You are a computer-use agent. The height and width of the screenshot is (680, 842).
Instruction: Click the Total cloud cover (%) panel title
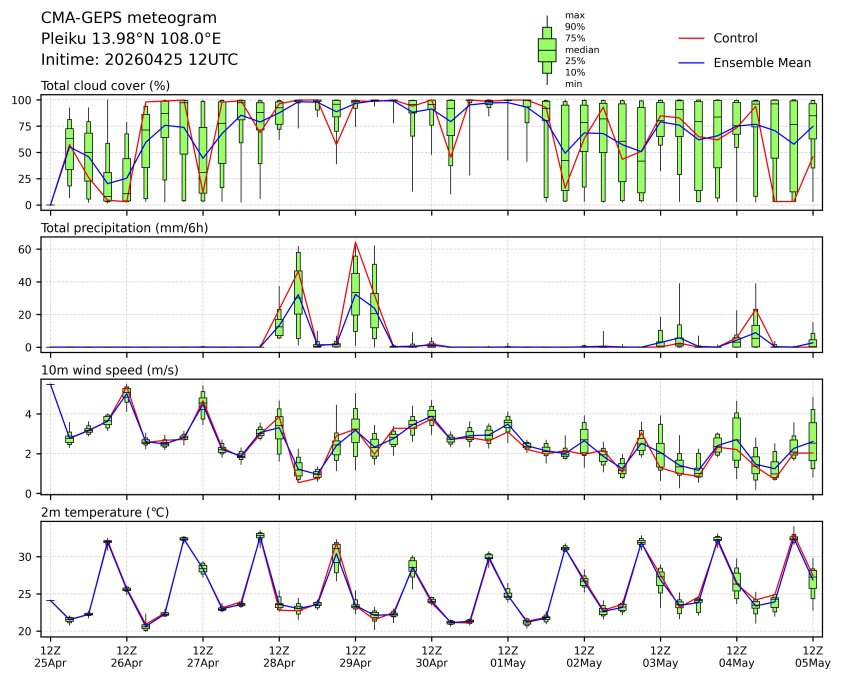(105, 86)
